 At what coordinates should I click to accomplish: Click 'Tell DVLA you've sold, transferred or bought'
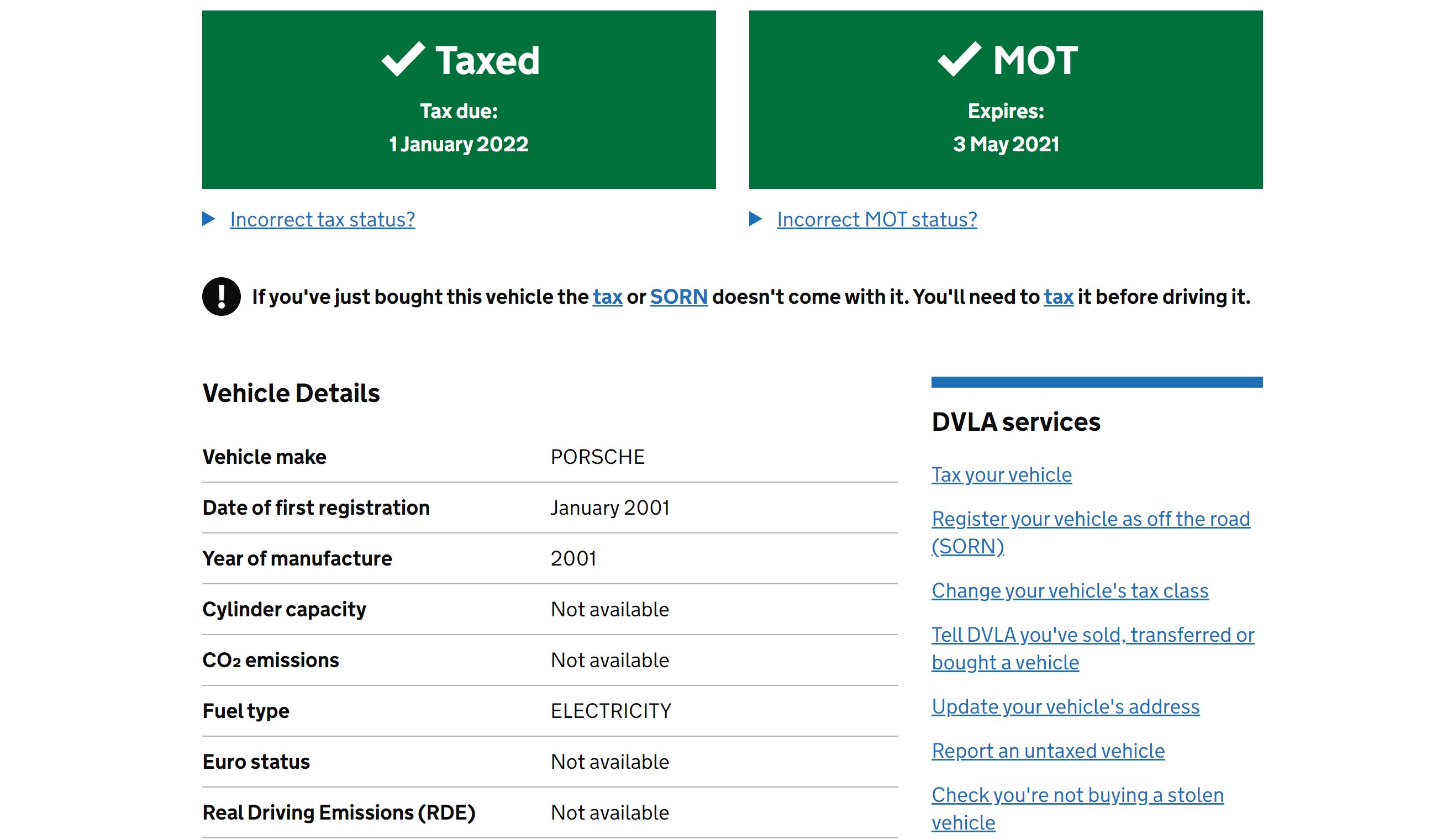click(1092, 635)
